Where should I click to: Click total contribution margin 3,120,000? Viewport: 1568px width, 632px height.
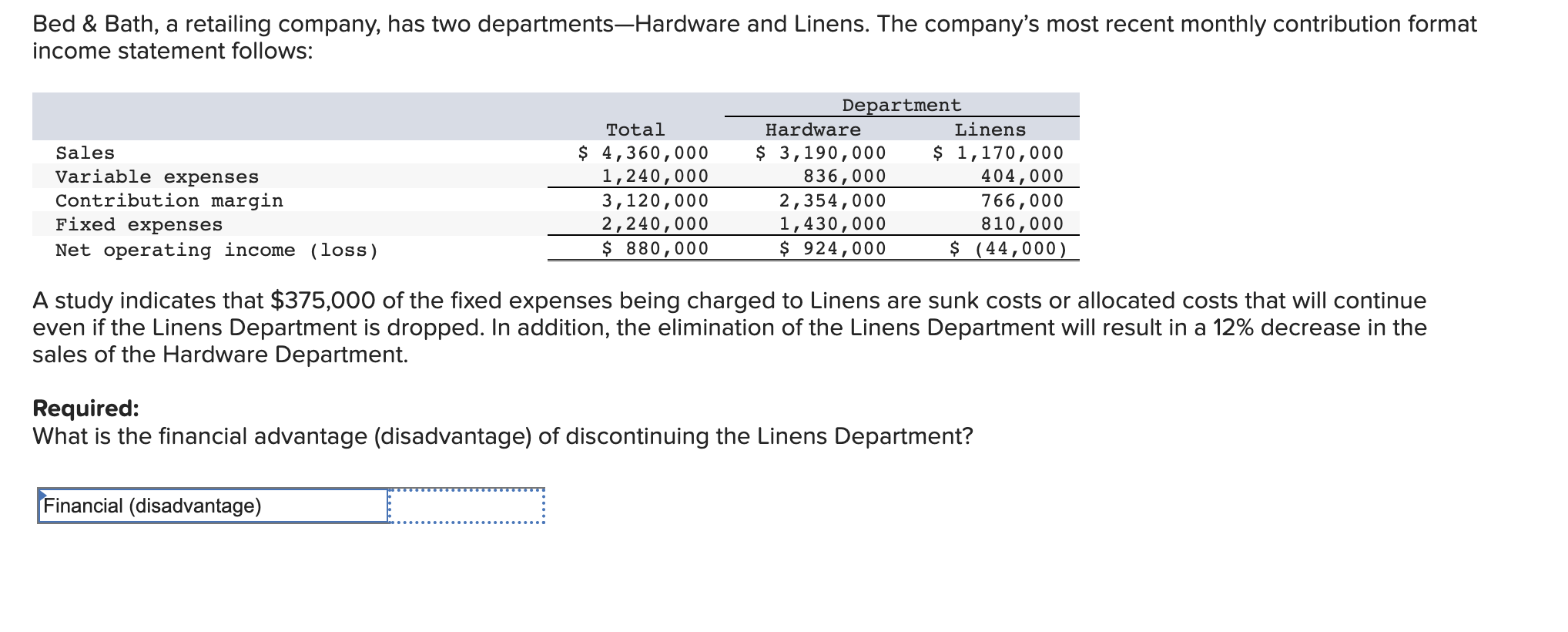[655, 200]
